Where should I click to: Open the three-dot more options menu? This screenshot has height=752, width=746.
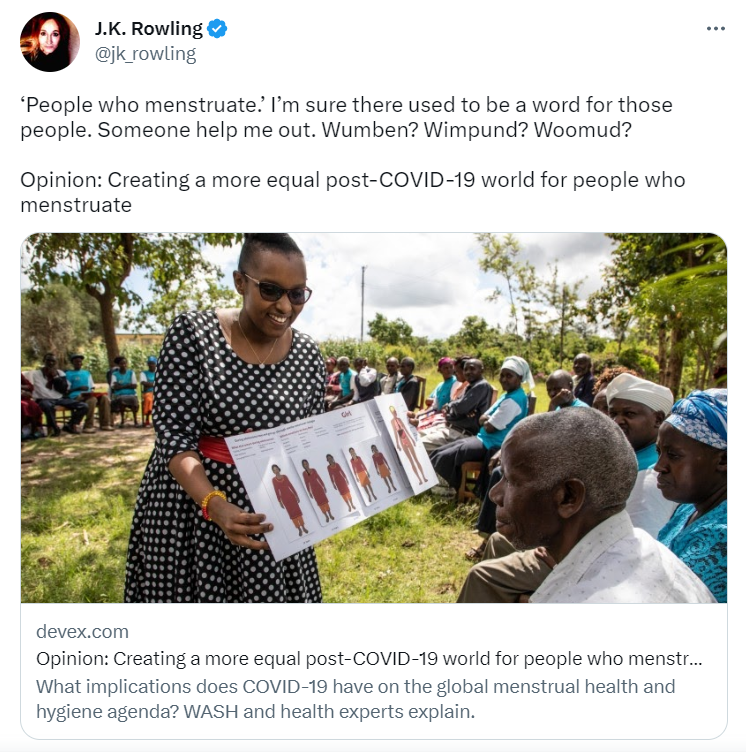click(x=715, y=29)
